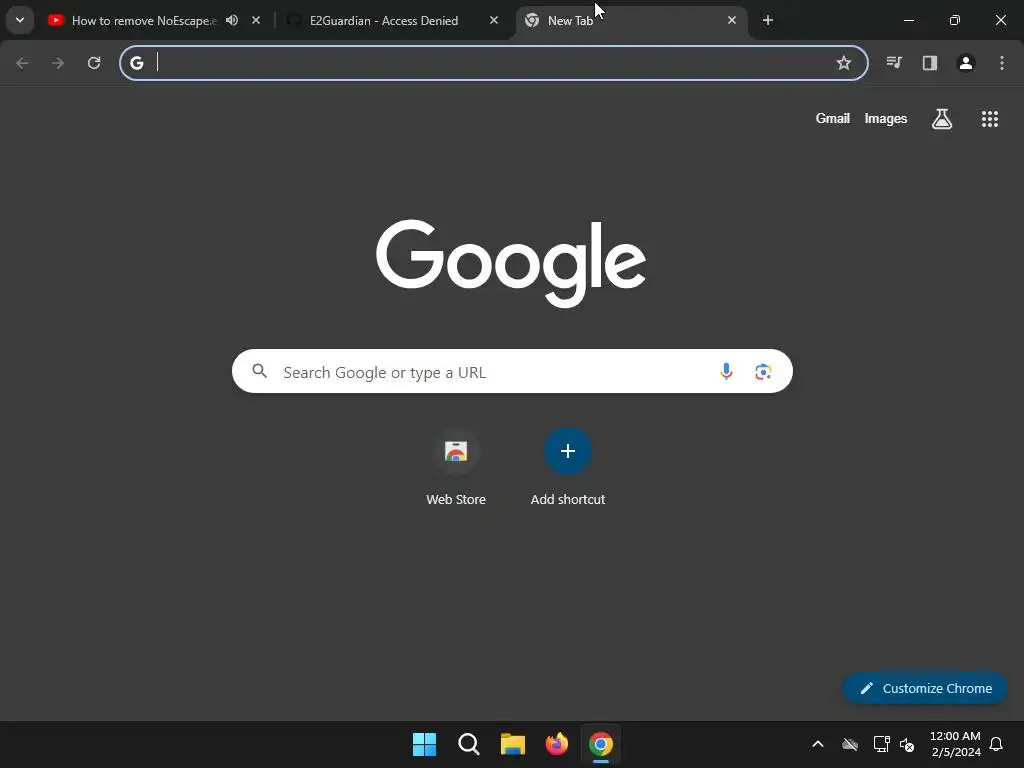Close the How to remove NoEscape tab

tap(256, 20)
